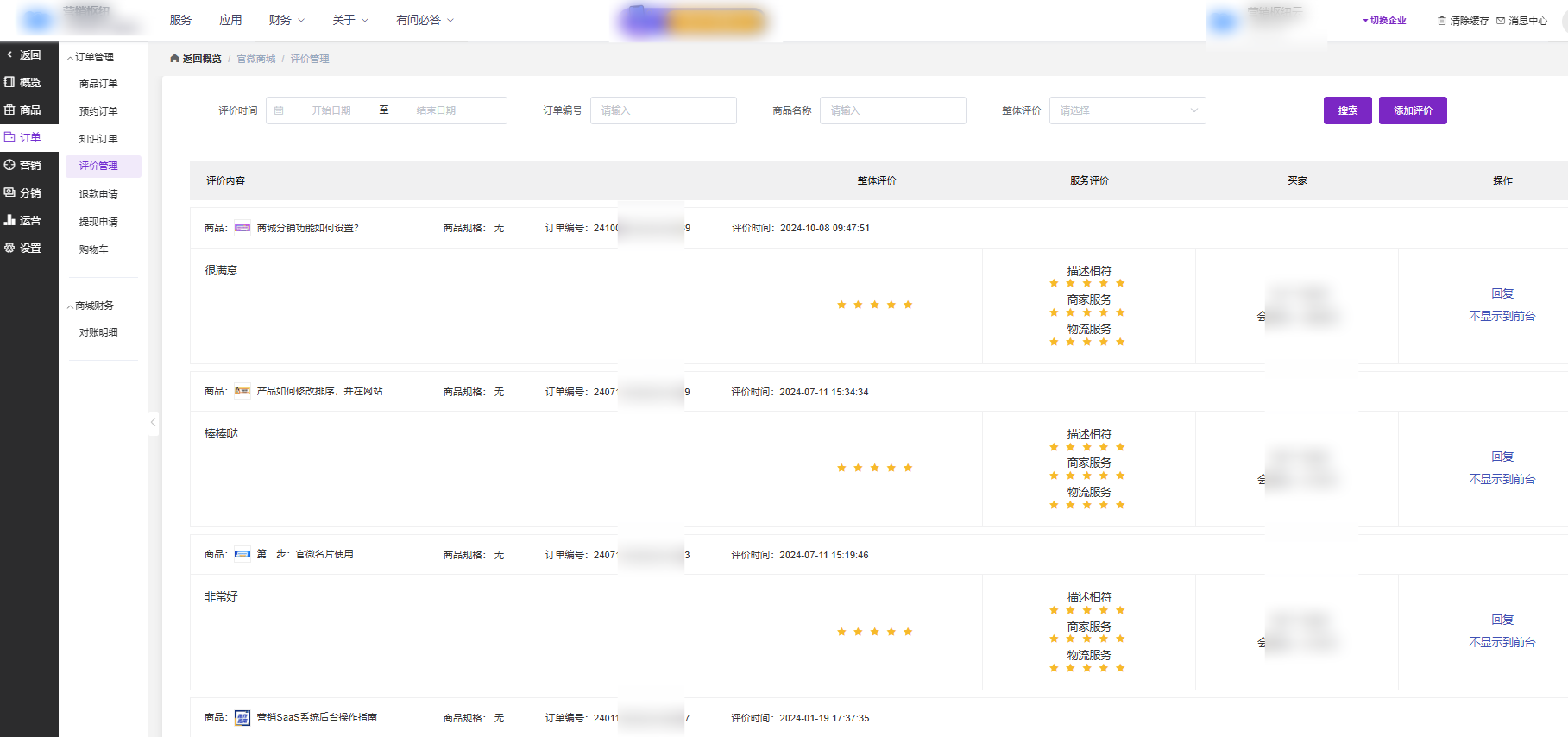
Task: Click 应用 in the top navigation
Action: pos(230,20)
